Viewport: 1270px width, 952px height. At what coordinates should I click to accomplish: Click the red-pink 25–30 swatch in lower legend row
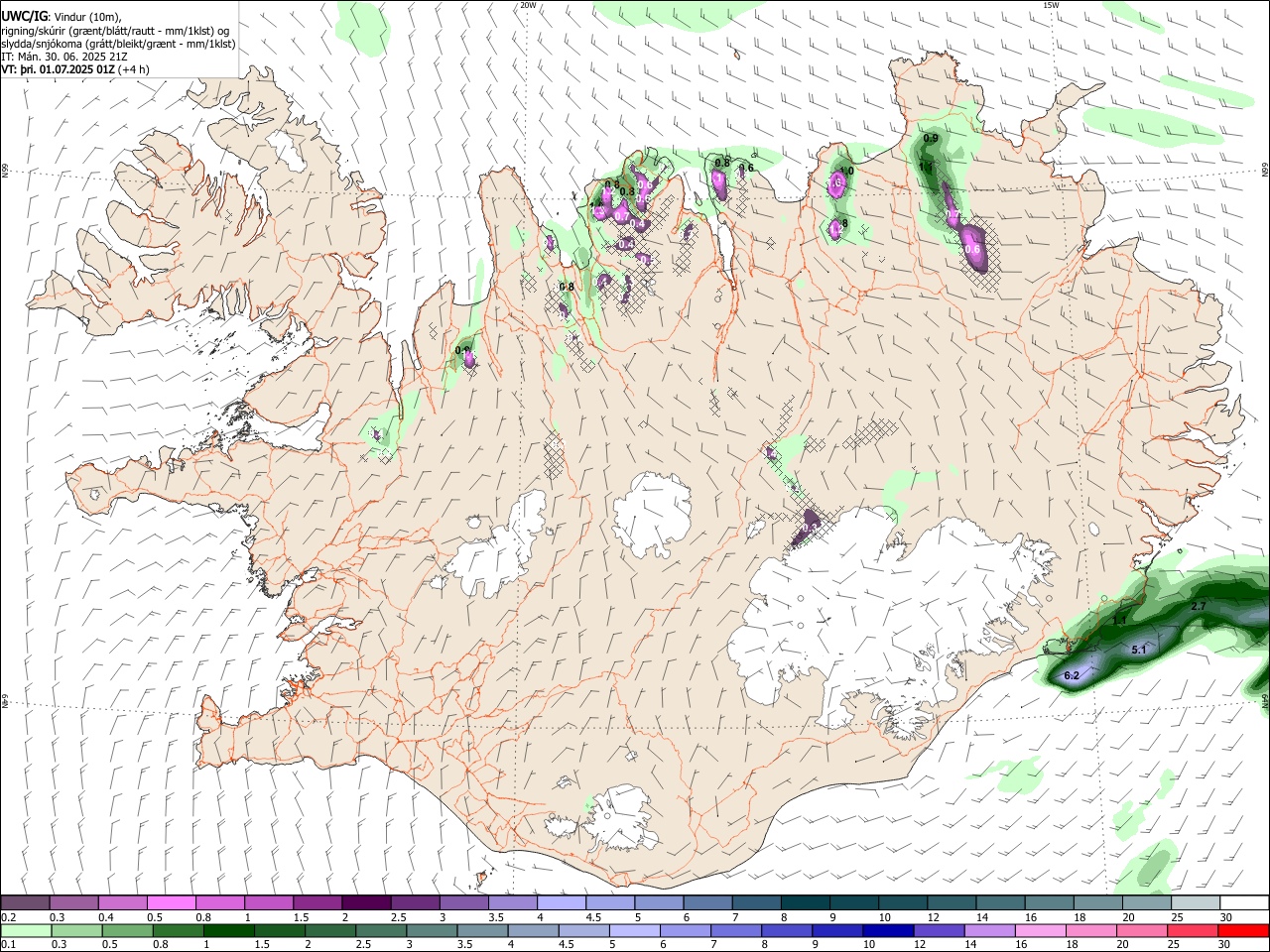point(1193,930)
